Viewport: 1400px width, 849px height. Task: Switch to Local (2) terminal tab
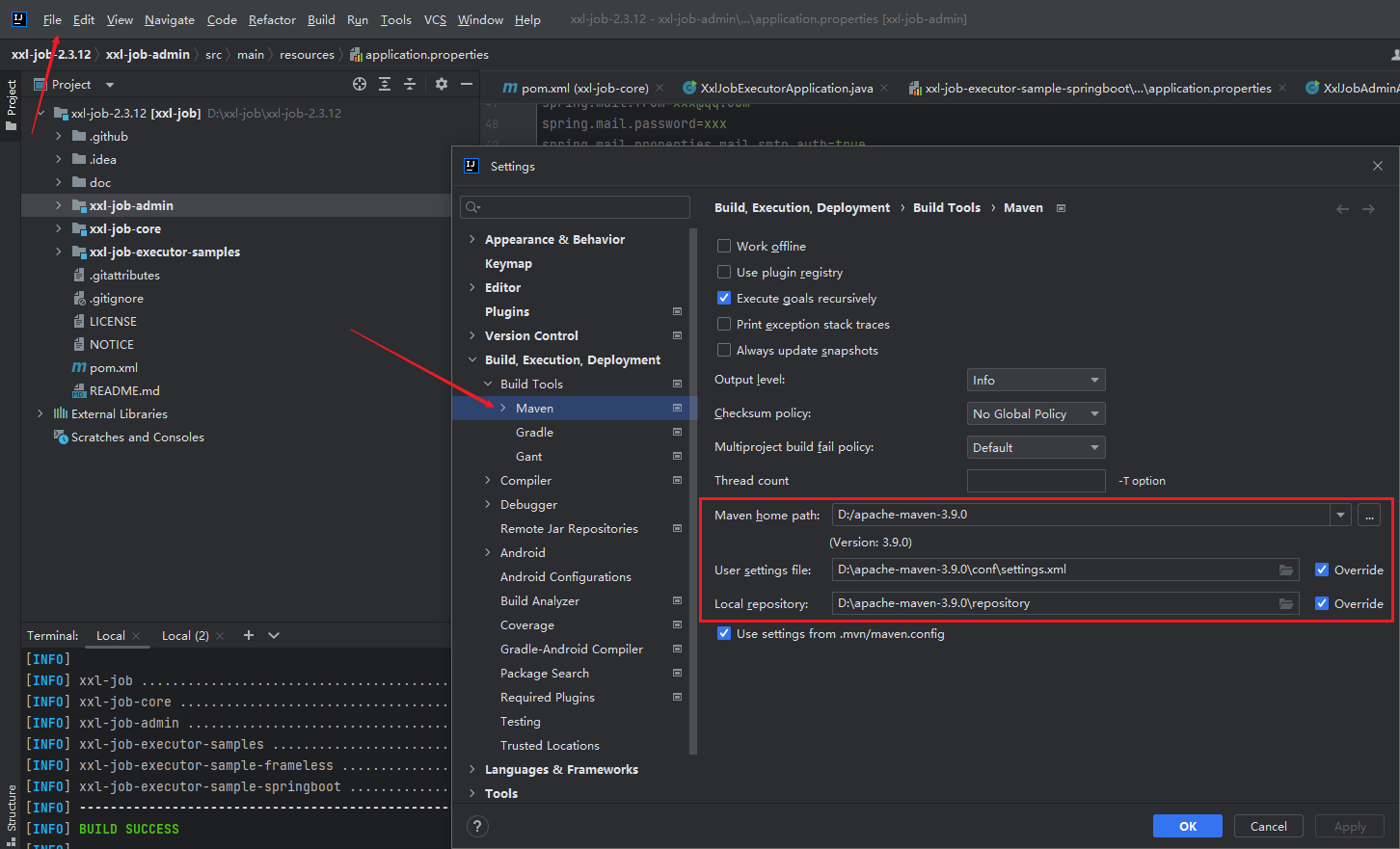tap(185, 635)
